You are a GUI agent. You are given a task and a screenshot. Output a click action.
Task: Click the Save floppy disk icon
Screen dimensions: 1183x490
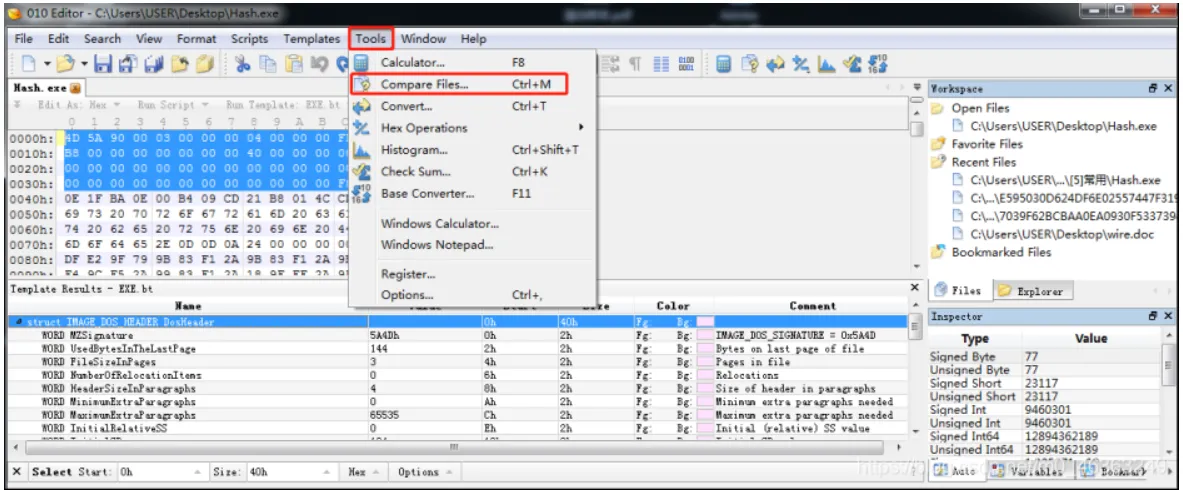point(103,64)
